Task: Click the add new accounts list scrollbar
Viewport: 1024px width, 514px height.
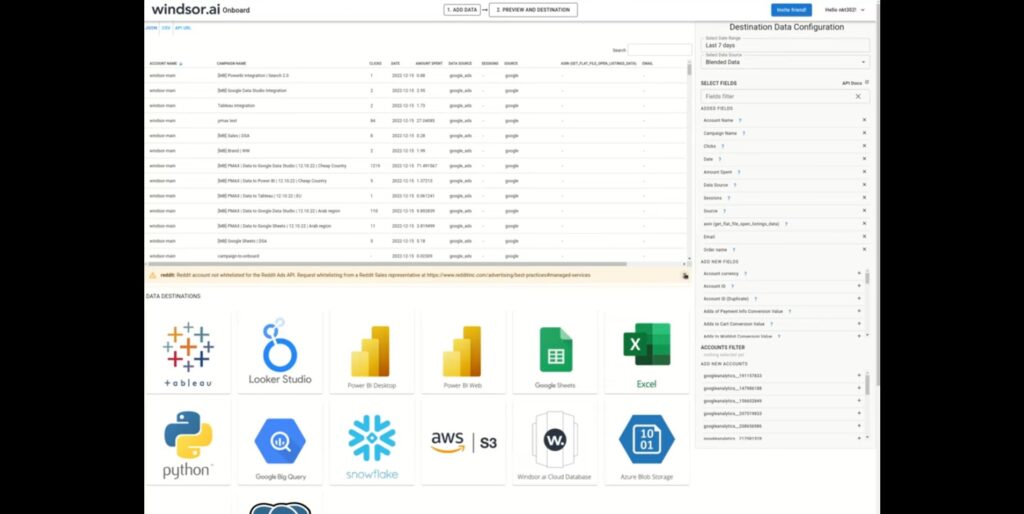Action: (x=867, y=384)
